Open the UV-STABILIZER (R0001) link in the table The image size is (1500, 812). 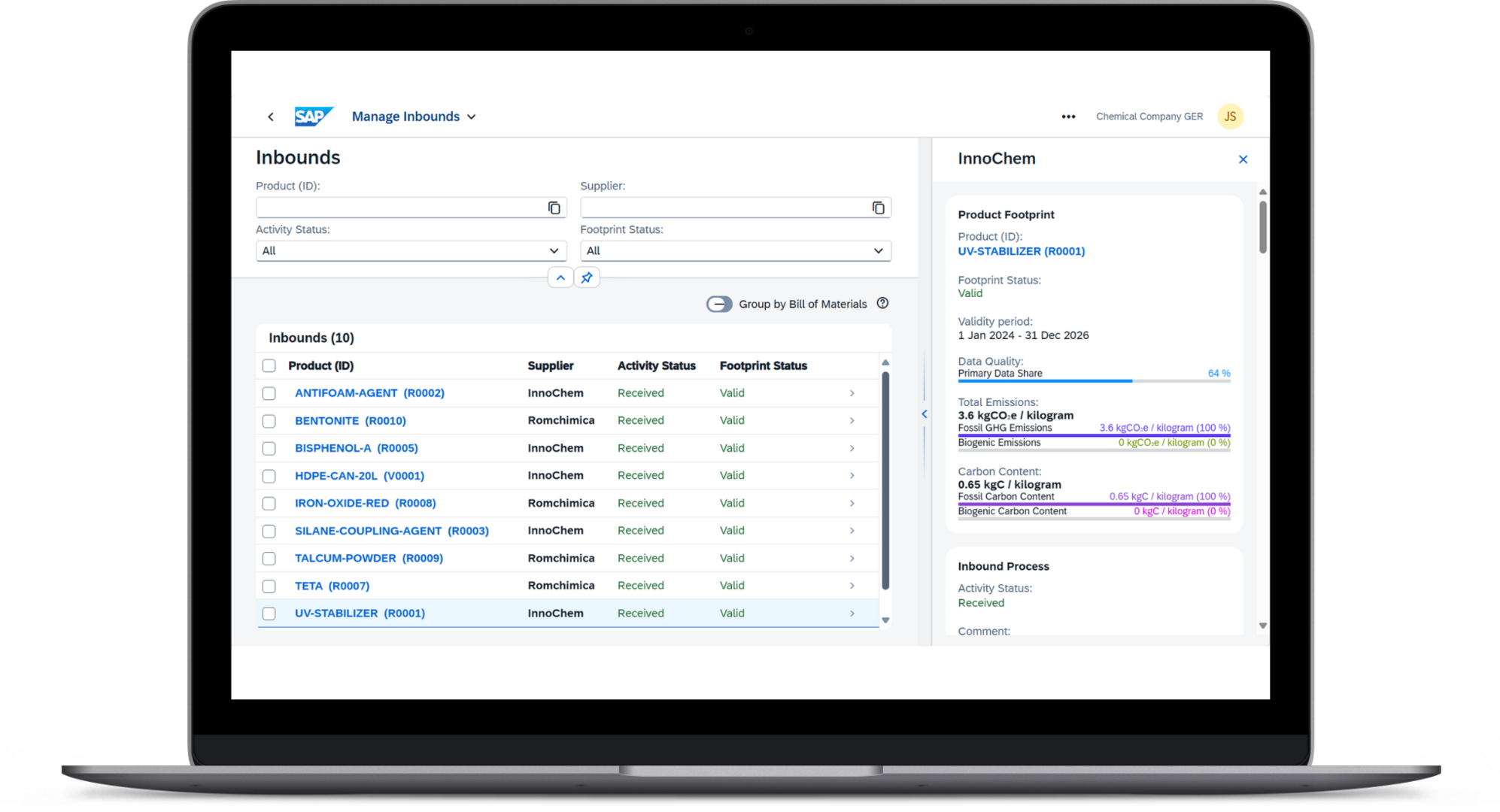[x=360, y=614]
